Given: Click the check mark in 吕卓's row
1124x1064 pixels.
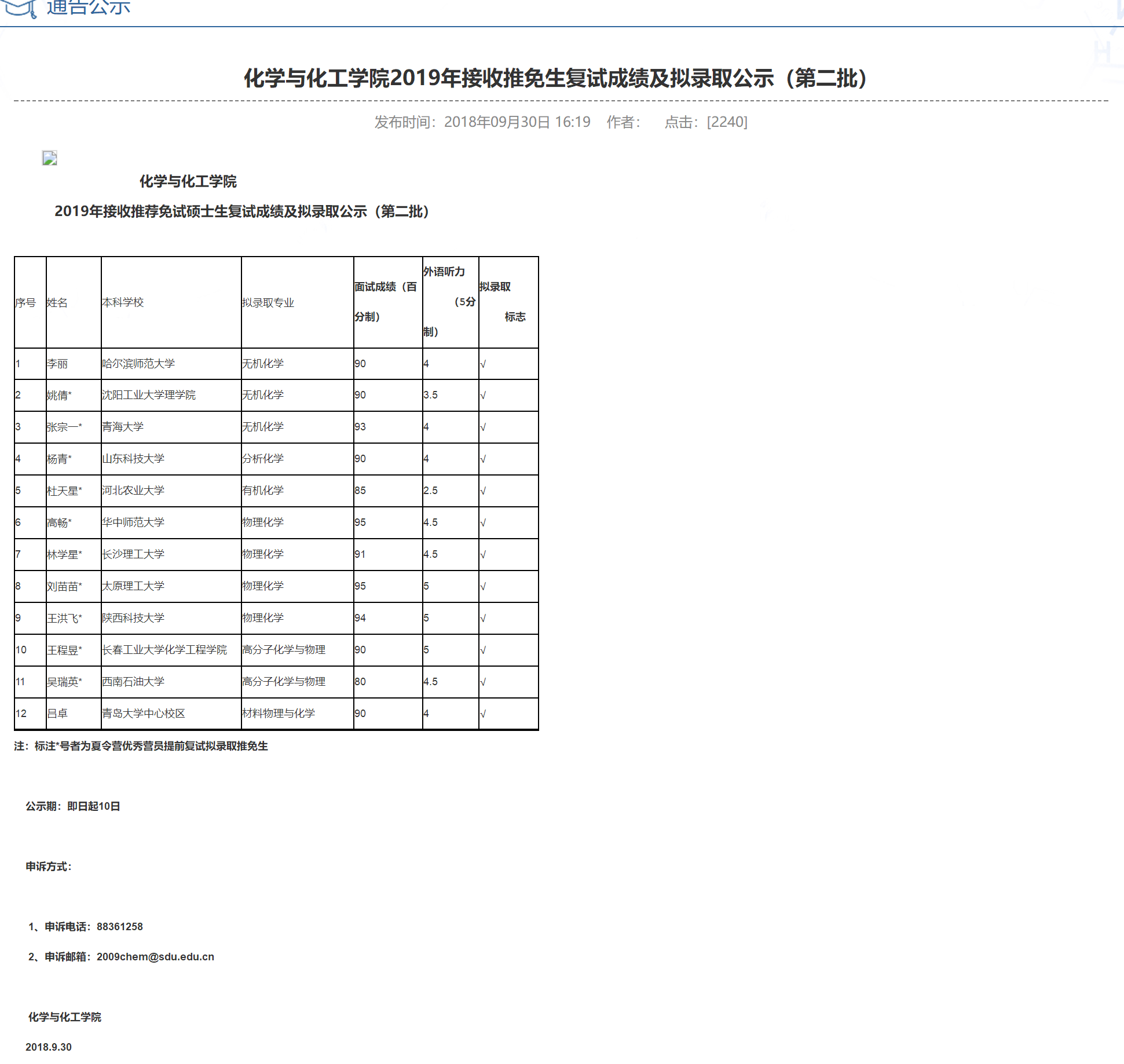Looking at the screenshot, I should tap(483, 714).
